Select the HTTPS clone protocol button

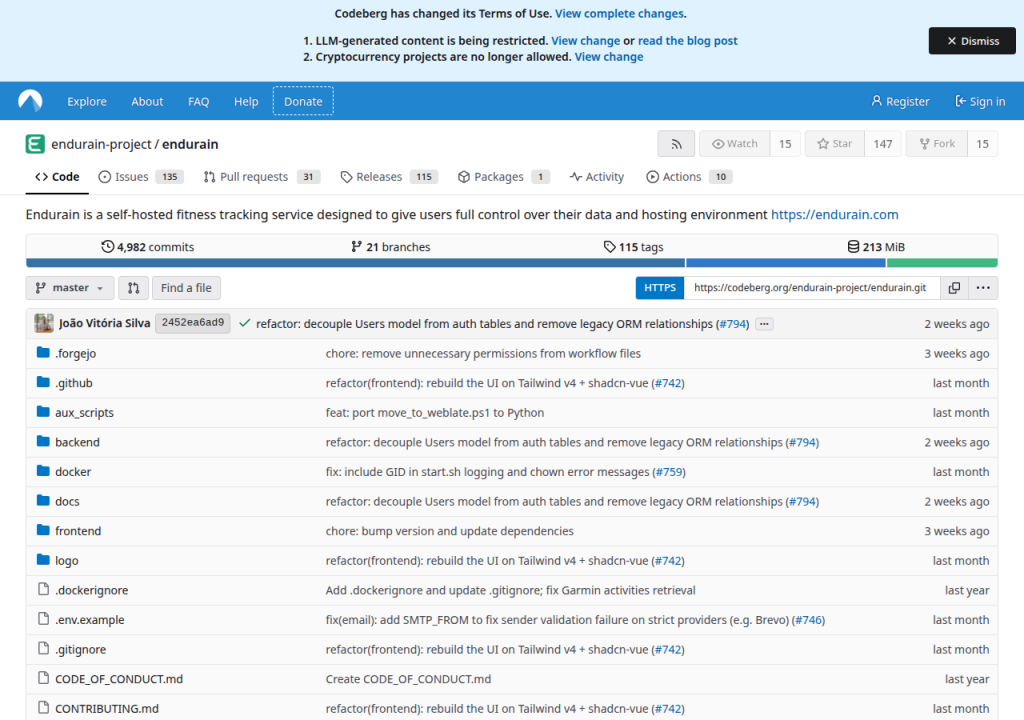tap(660, 287)
